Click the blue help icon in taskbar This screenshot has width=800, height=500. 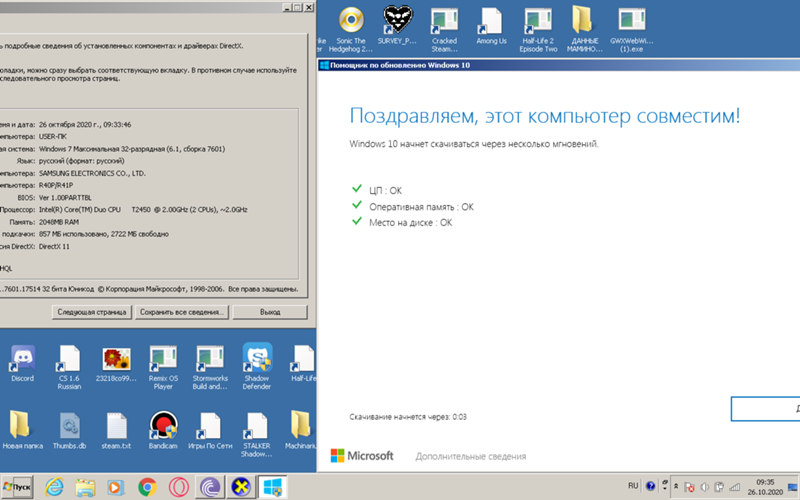pos(650,486)
